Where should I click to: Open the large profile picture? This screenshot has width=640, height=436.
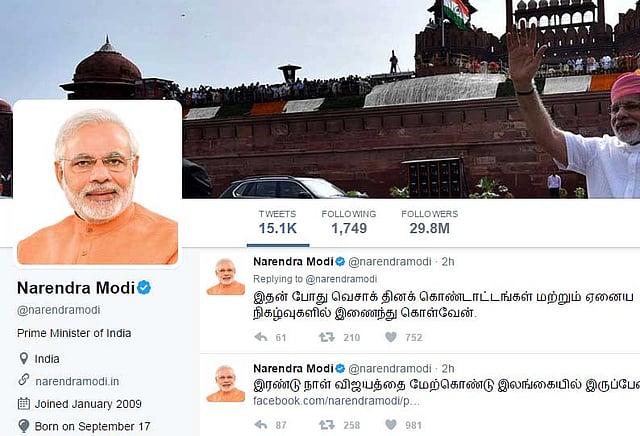[x=98, y=184]
